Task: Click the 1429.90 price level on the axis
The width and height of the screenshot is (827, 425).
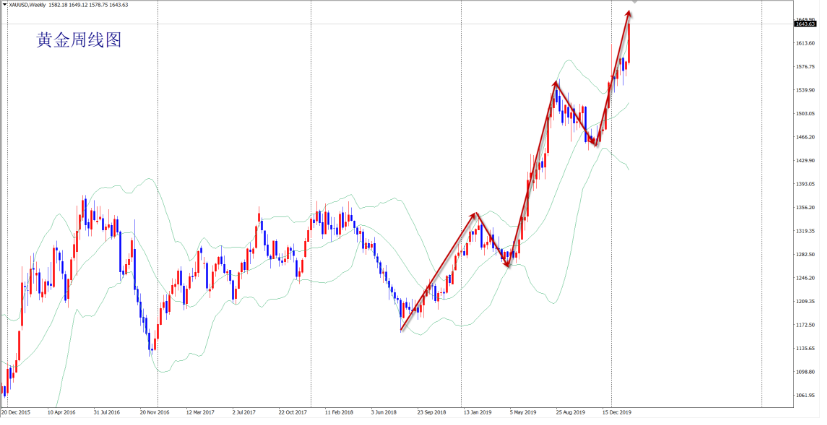Action: tap(804, 160)
